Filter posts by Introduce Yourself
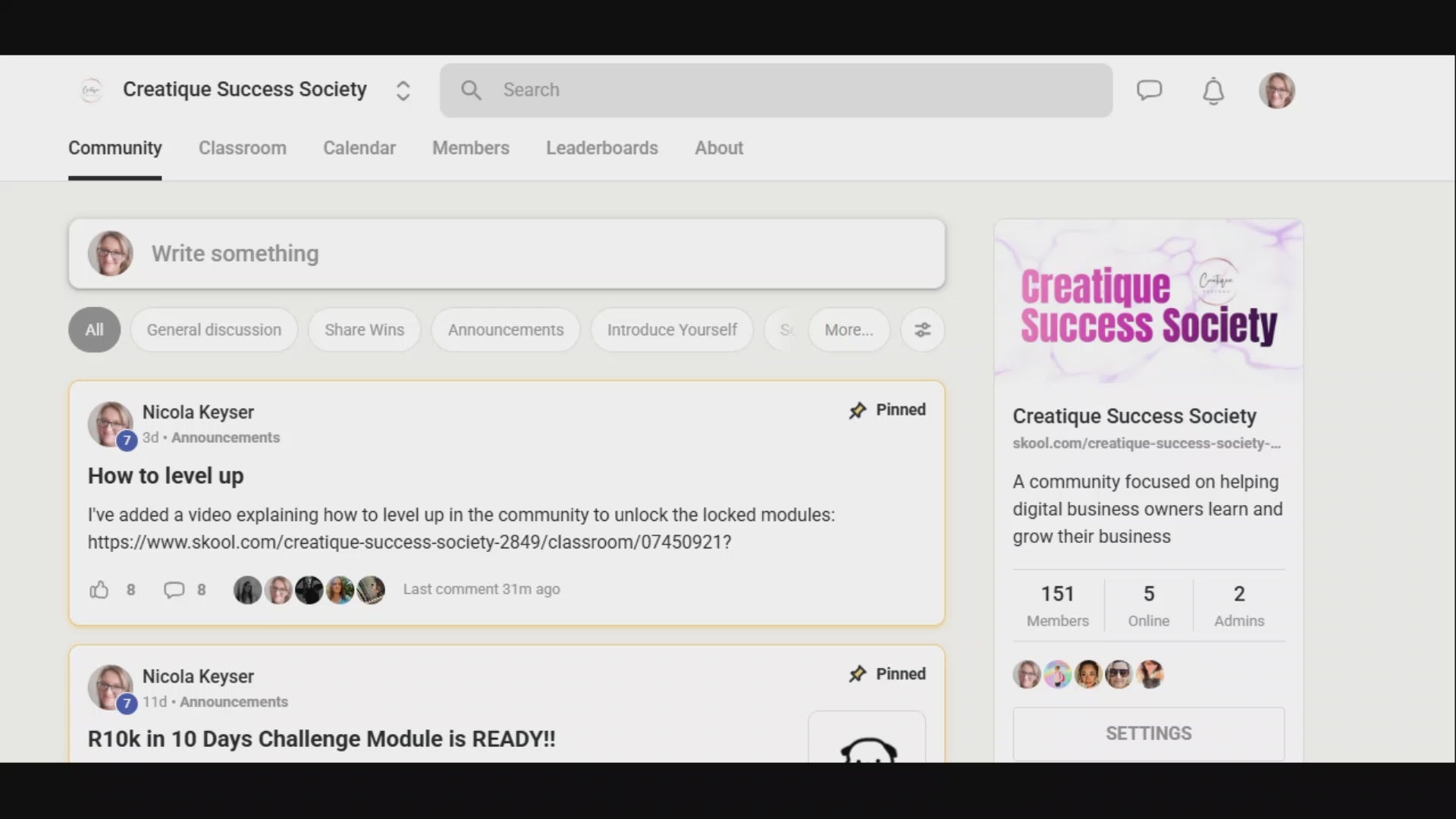1456x819 pixels. pos(672,330)
